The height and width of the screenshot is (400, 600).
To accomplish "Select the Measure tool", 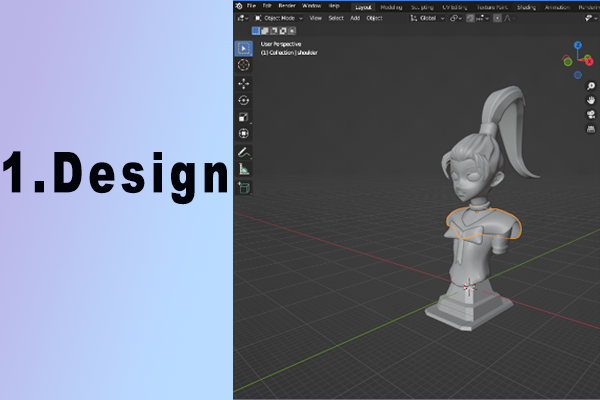I will [244, 170].
